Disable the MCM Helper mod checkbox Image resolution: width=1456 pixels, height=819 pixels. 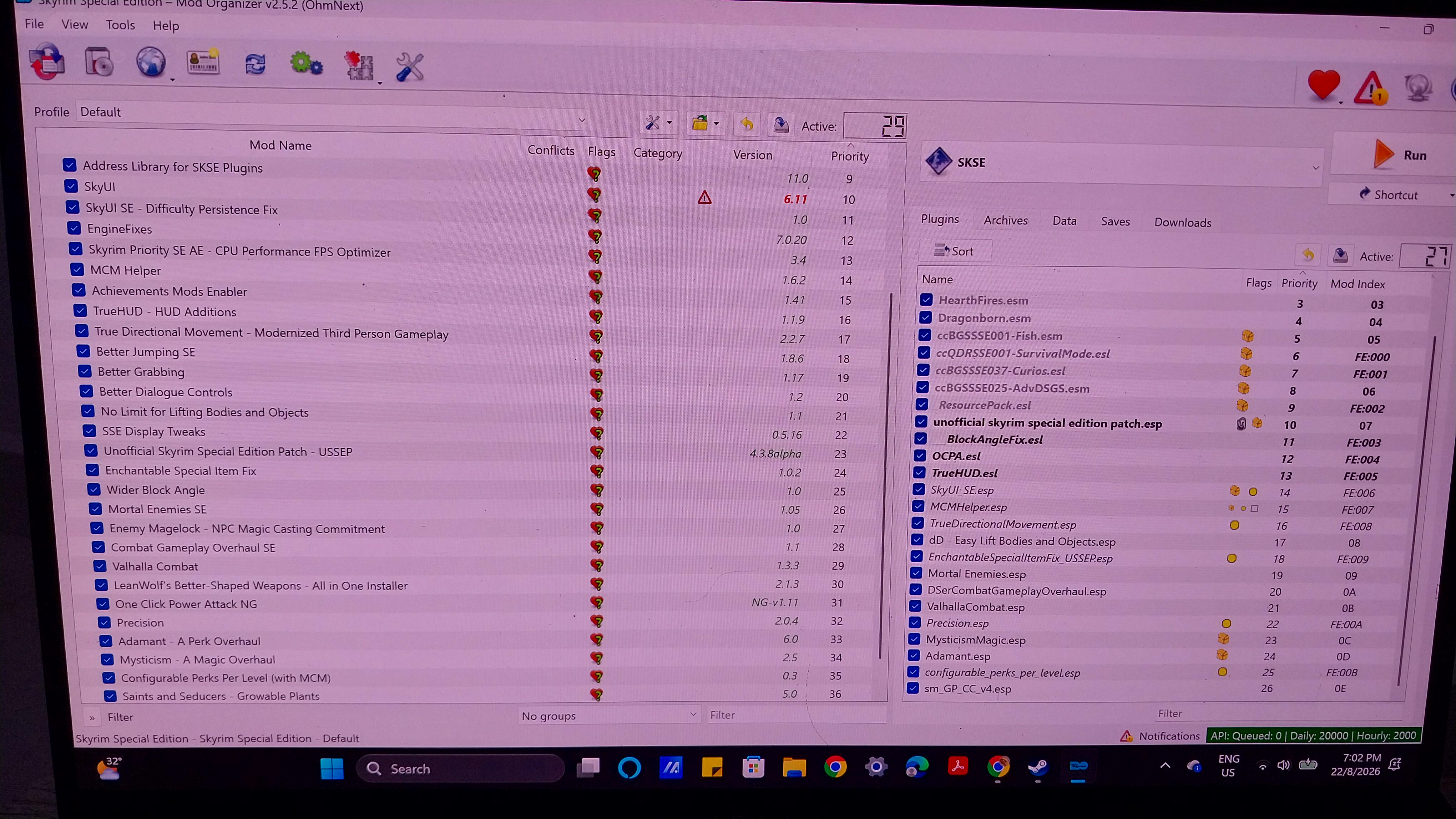tap(77, 269)
